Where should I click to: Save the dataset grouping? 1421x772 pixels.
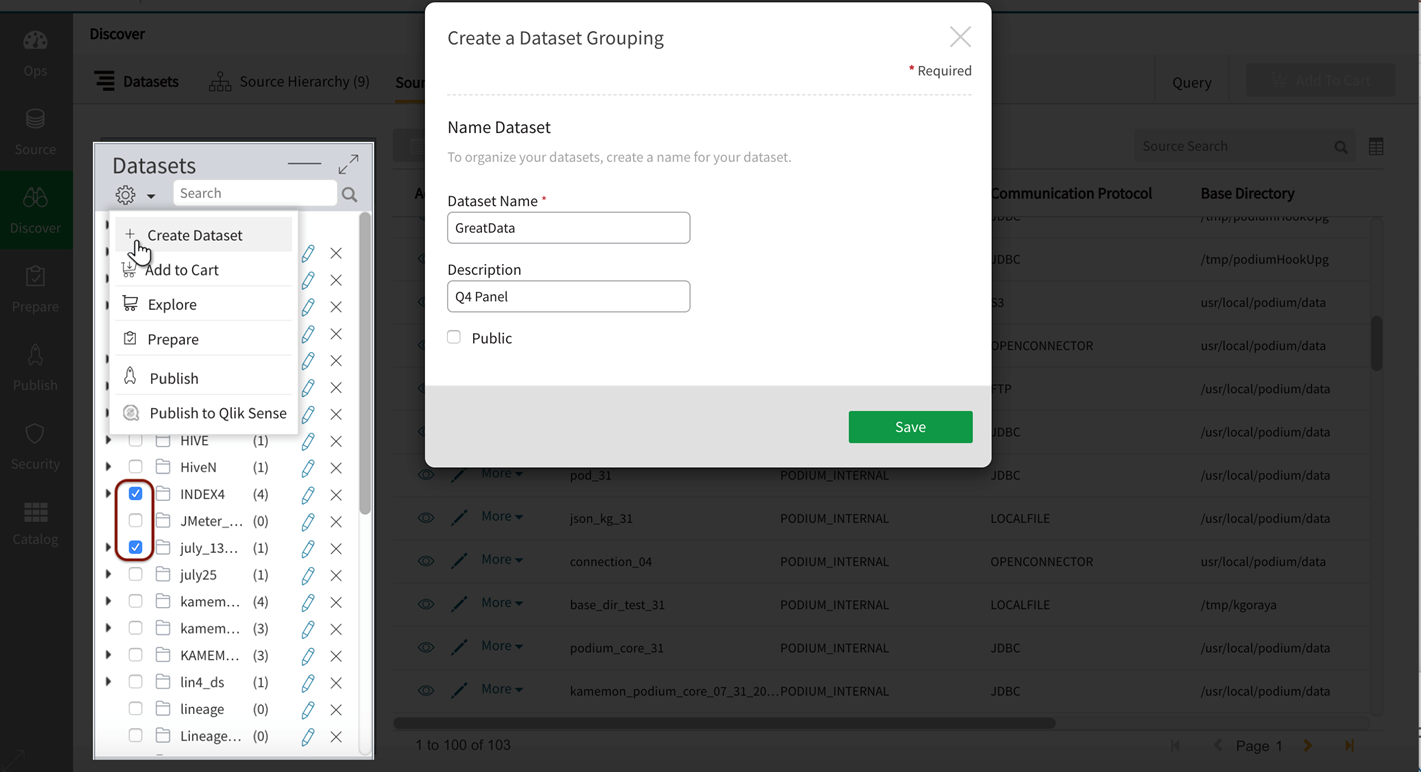click(910, 427)
